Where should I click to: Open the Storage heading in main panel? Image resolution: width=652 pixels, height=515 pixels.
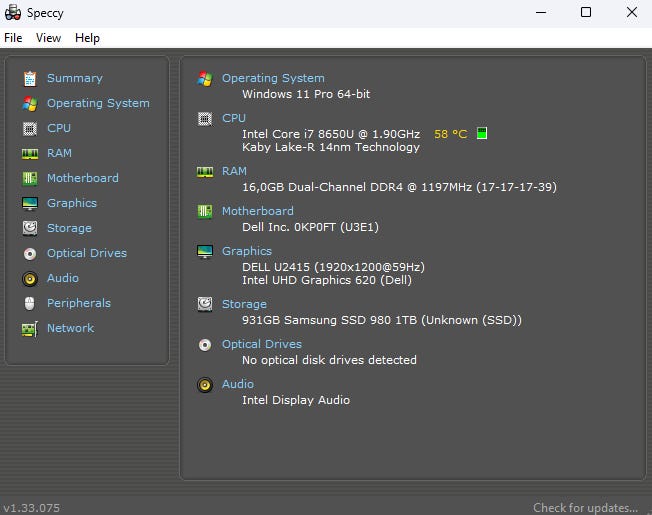pyautogui.click(x=244, y=304)
